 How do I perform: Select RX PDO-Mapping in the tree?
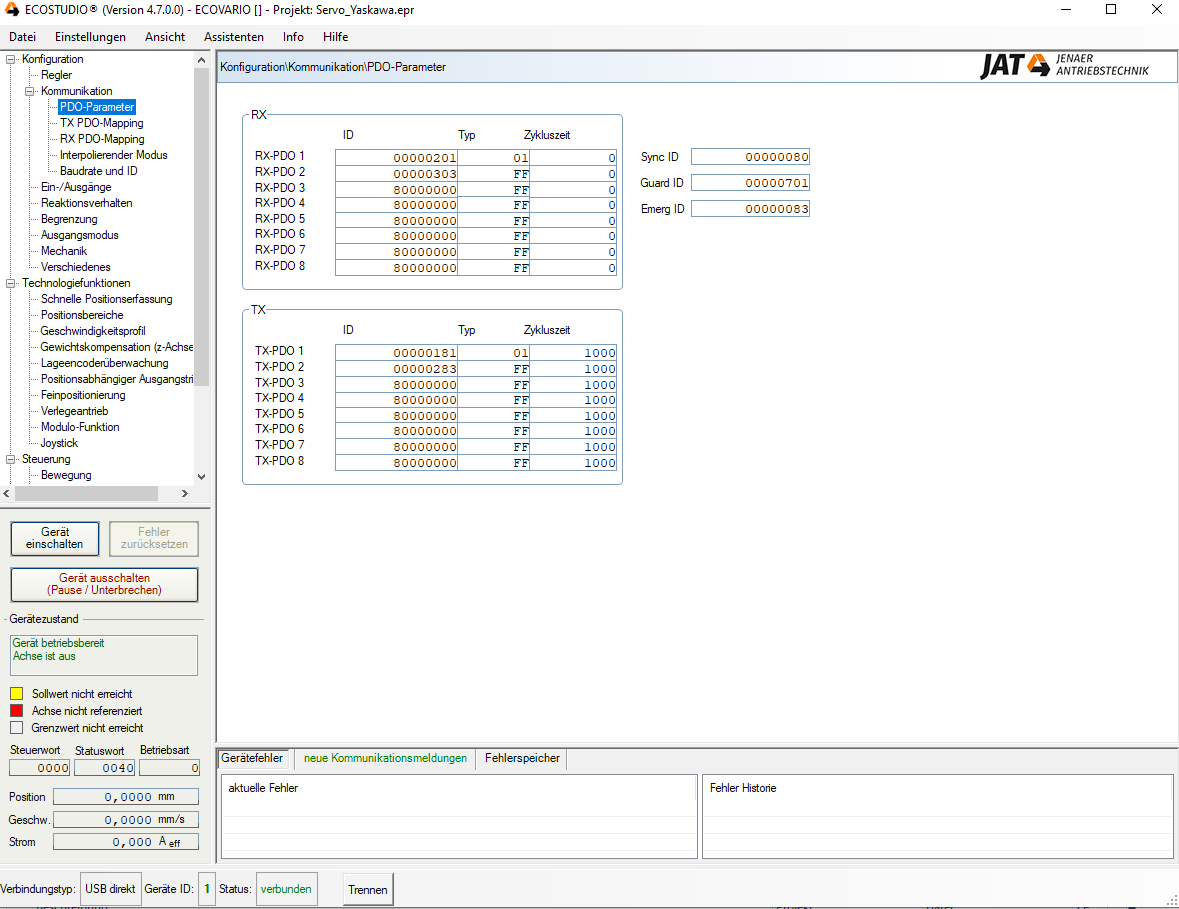(102, 139)
